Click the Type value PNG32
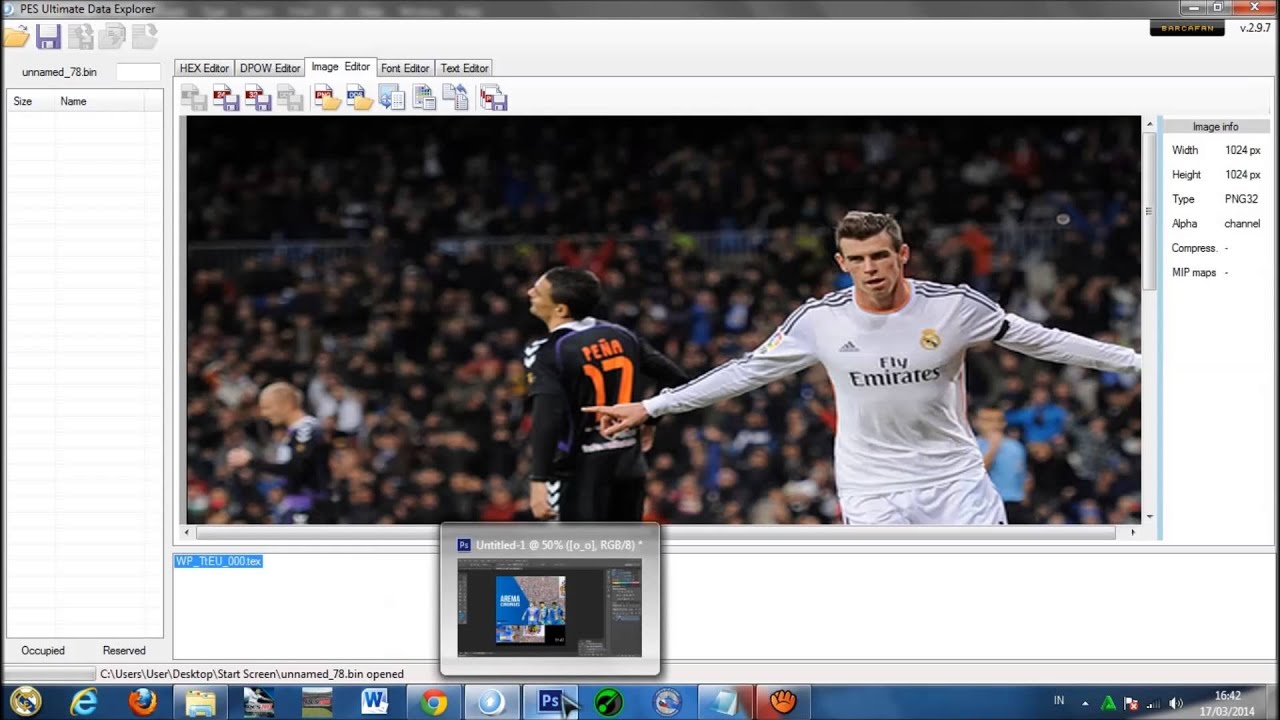This screenshot has width=1280, height=720. click(x=1241, y=199)
